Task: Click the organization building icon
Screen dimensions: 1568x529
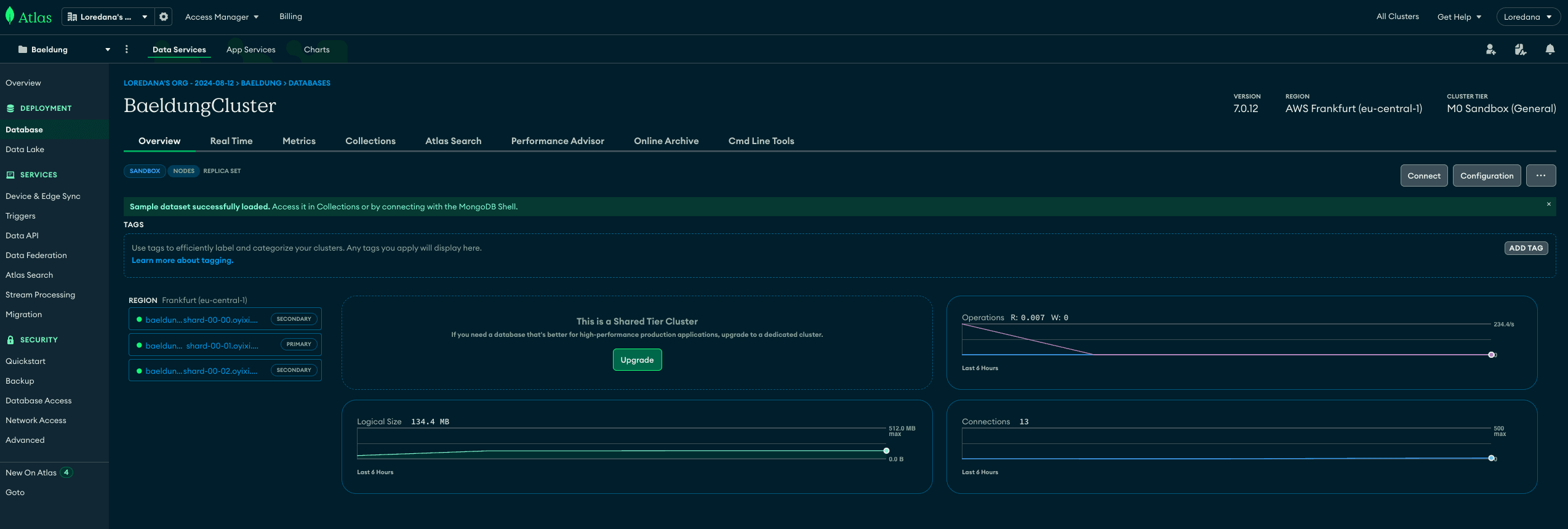Action: click(x=72, y=17)
